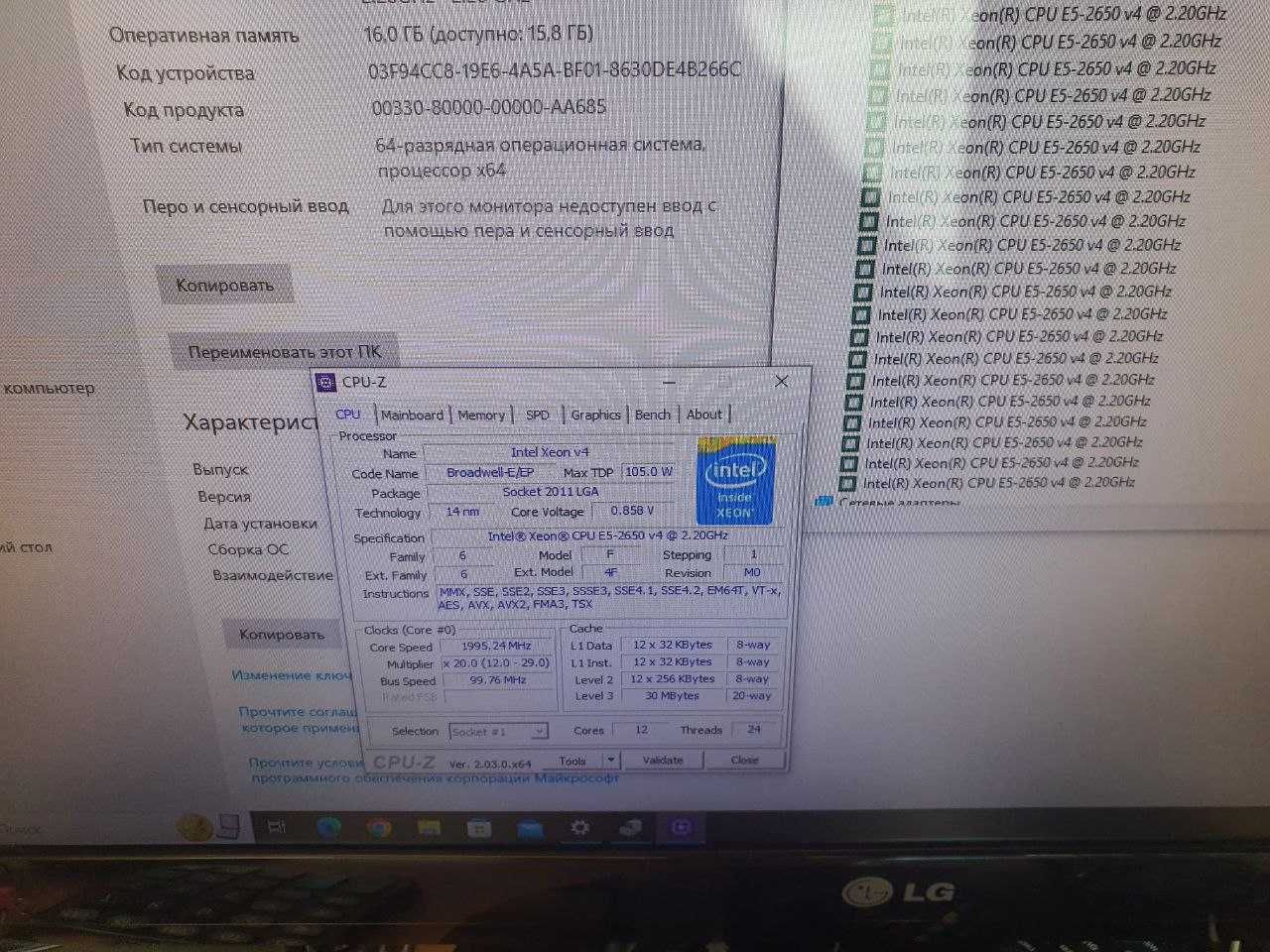Switch to the Mainboard tab in CPU-Z
The width and height of the screenshot is (1270, 952).
412,415
